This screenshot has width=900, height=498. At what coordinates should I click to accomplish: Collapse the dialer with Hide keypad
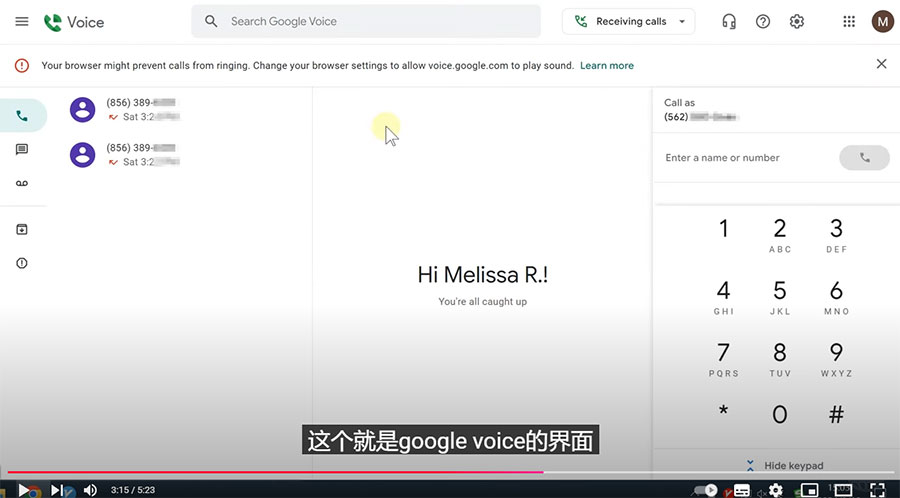click(x=785, y=465)
